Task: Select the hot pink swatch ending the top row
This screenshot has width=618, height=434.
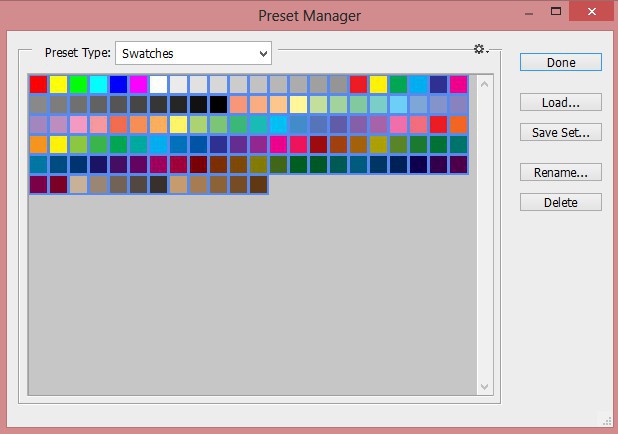Action: click(x=458, y=84)
